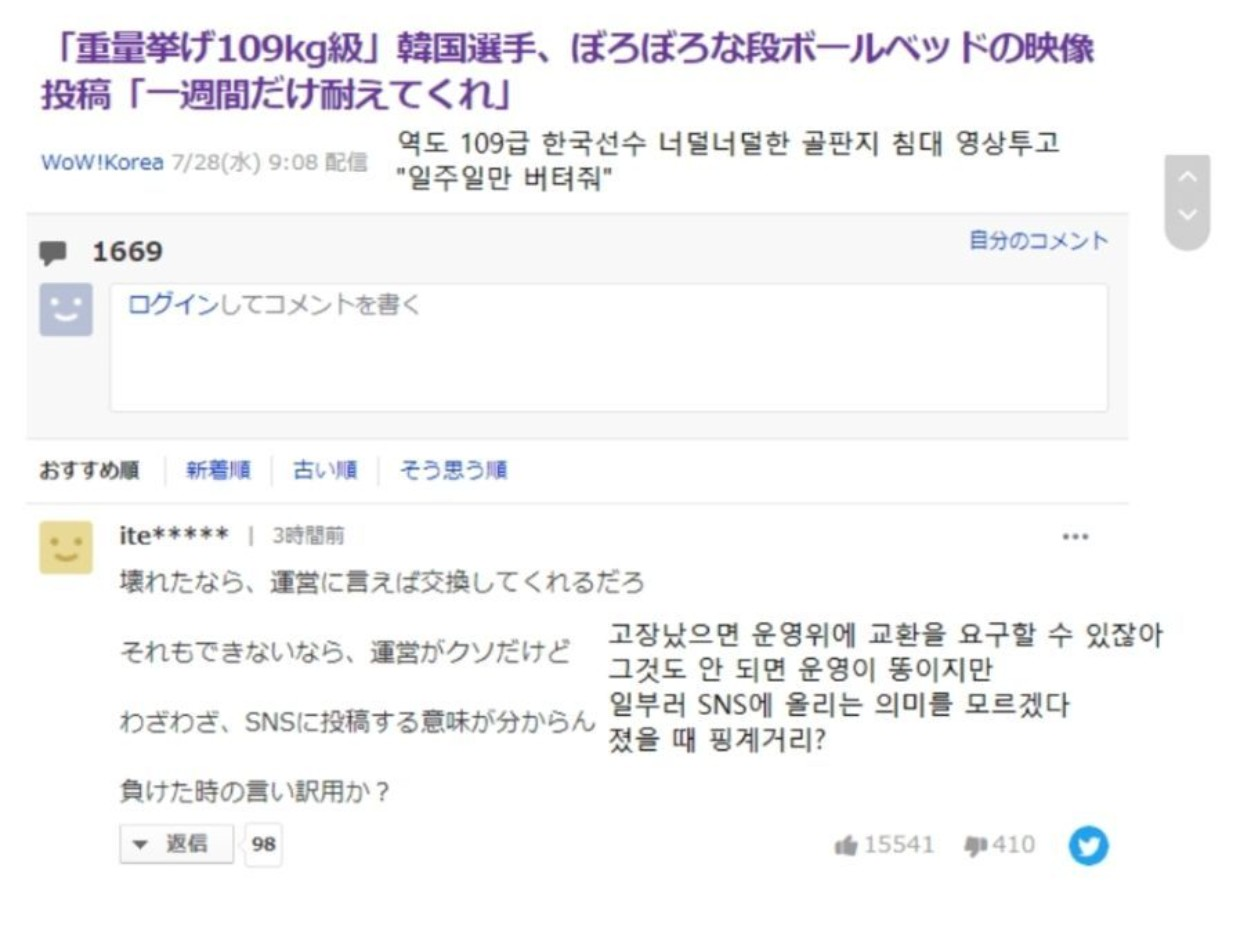Select the おすすめ順 sort tab
1239x944 pixels.
[90, 470]
